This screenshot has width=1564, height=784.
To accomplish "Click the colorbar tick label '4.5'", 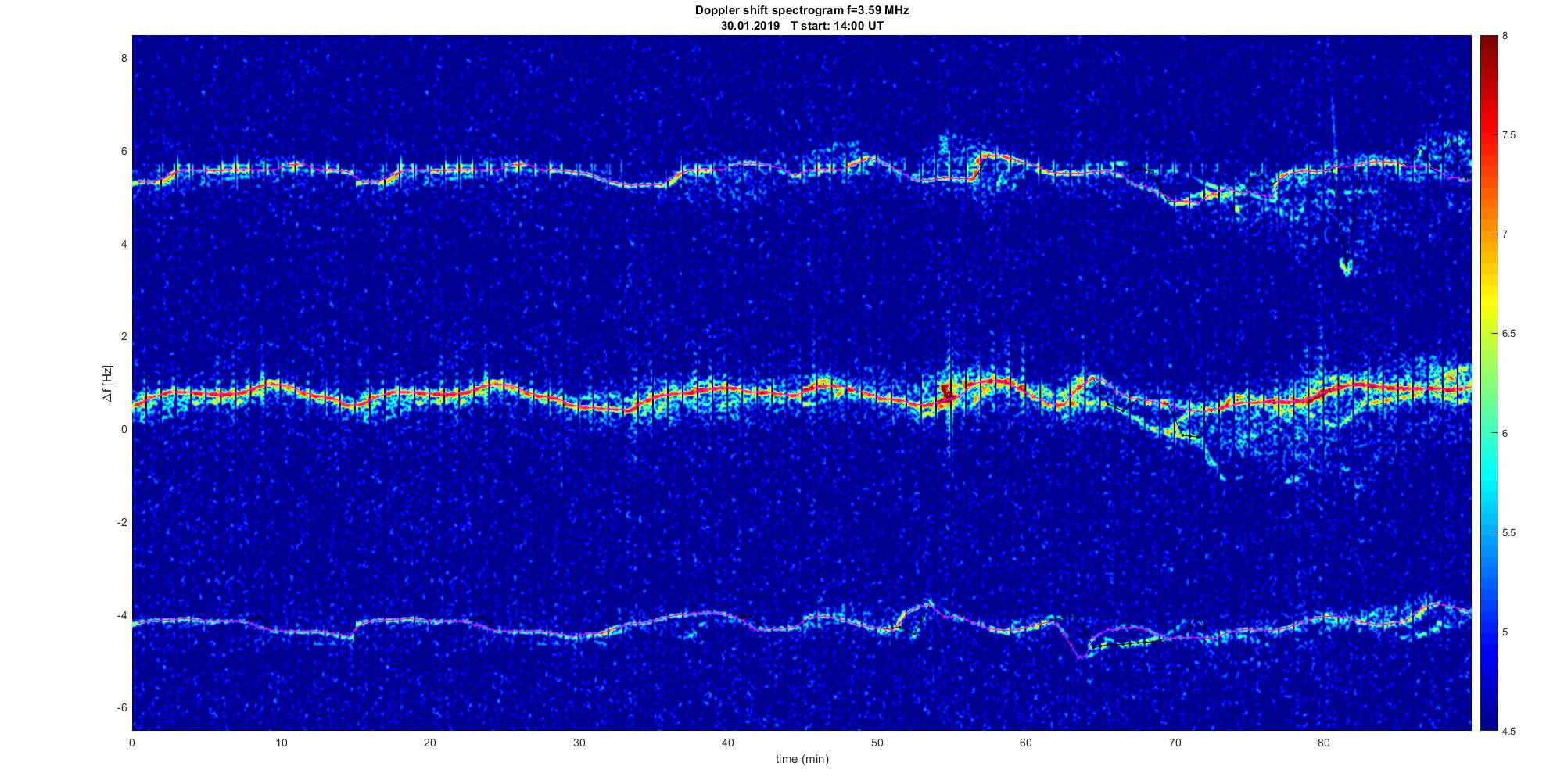I will coord(1509,732).
